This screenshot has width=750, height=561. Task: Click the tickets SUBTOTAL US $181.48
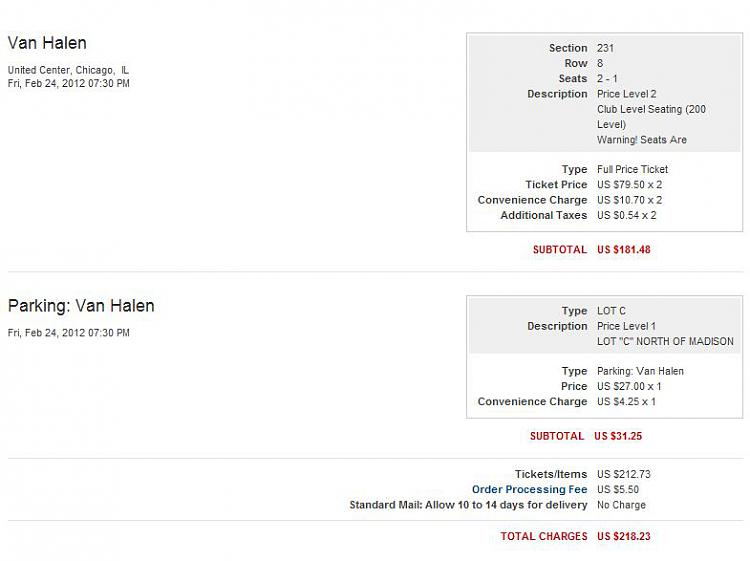[x=624, y=250]
